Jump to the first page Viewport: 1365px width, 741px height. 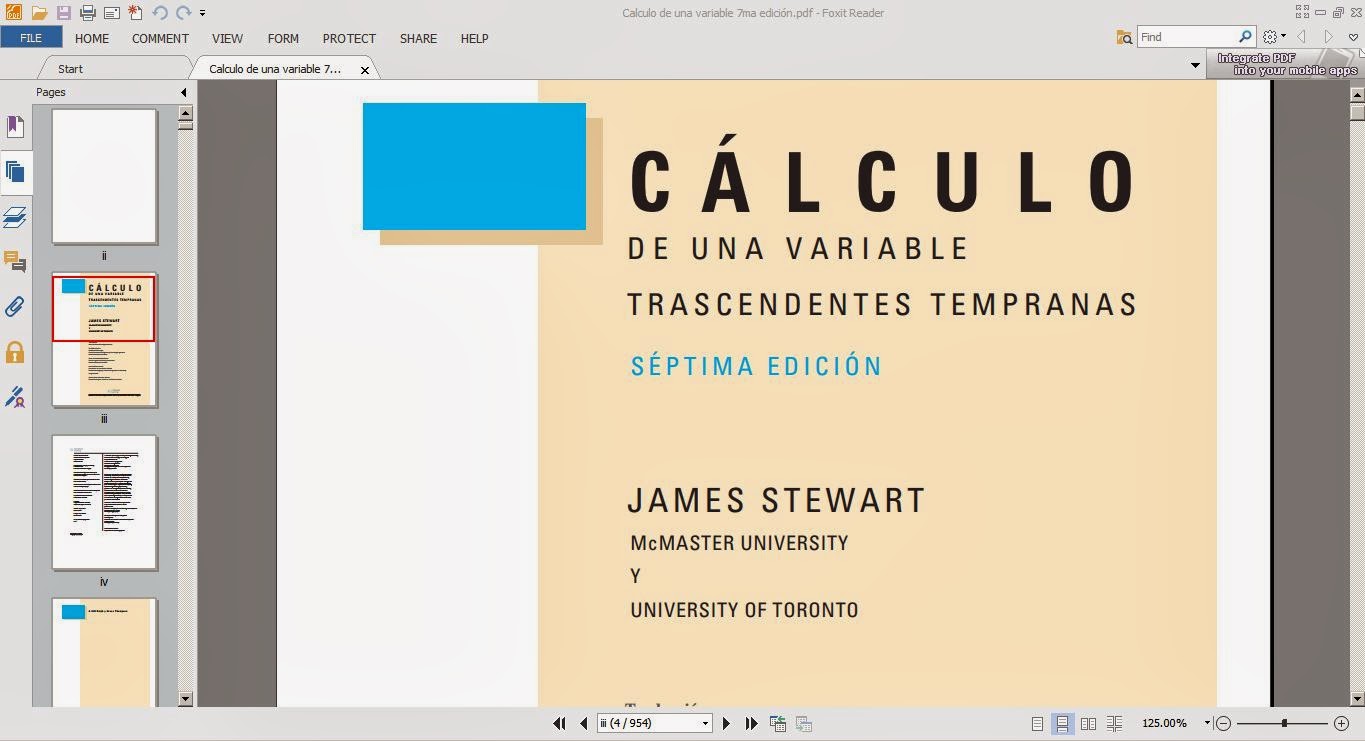(560, 723)
